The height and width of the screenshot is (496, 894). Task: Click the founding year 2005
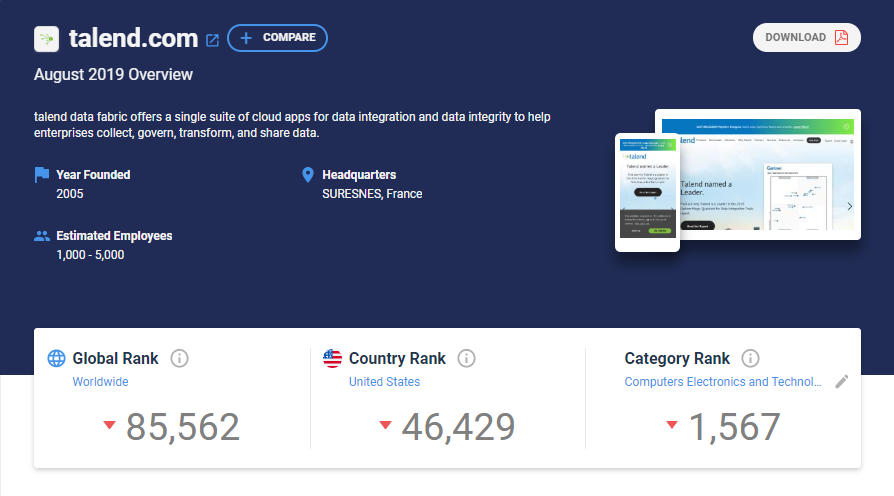pos(70,194)
